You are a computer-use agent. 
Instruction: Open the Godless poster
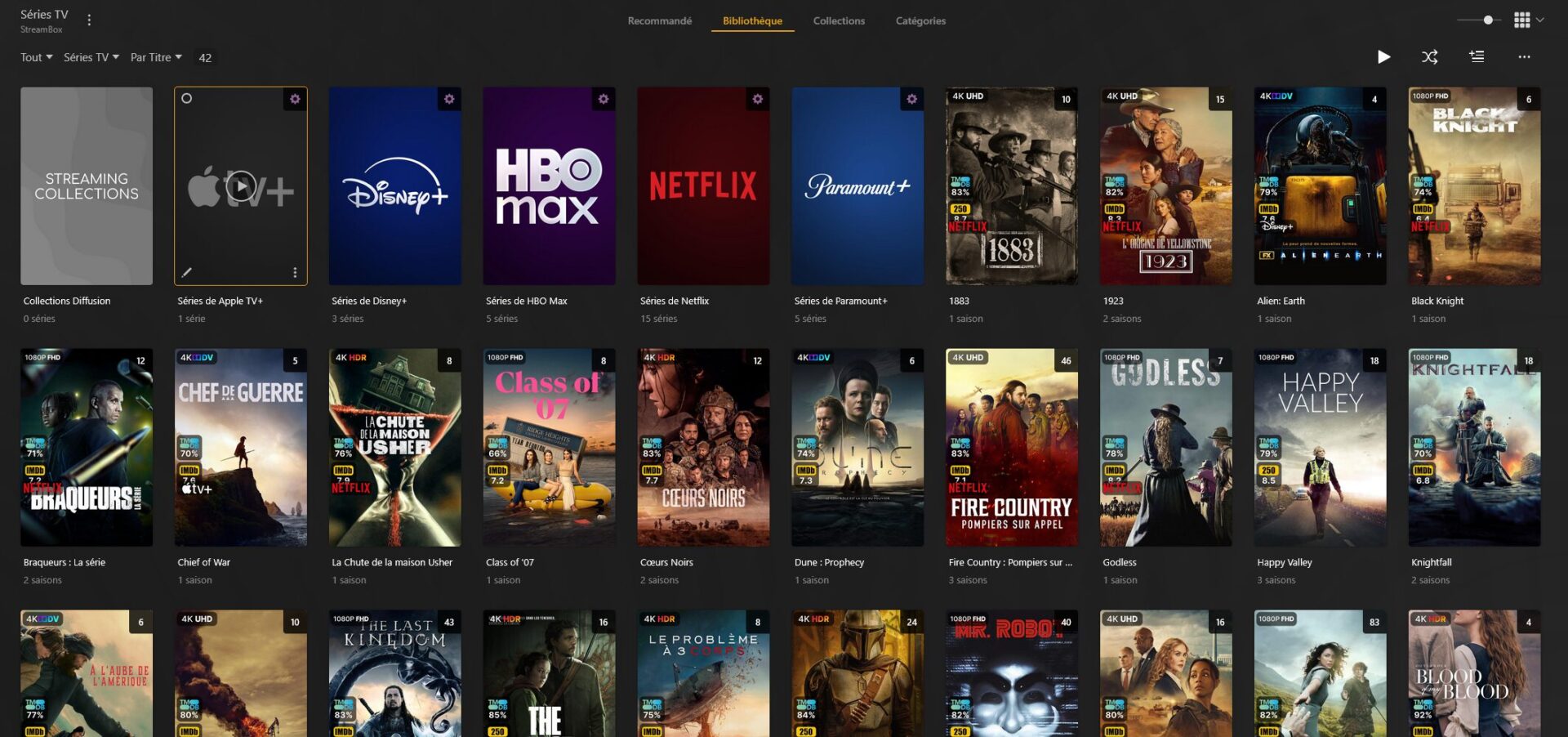pyautogui.click(x=1167, y=448)
